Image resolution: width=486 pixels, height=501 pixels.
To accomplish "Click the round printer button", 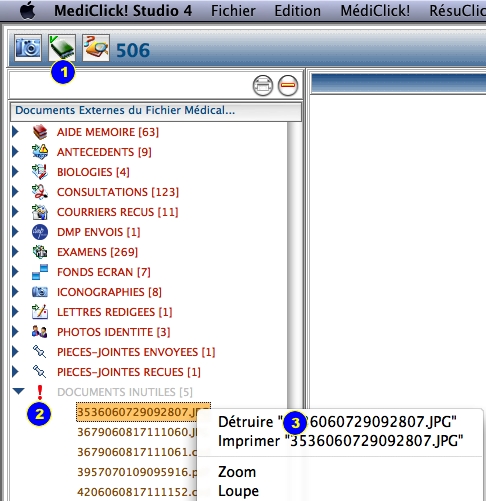I will (263, 86).
